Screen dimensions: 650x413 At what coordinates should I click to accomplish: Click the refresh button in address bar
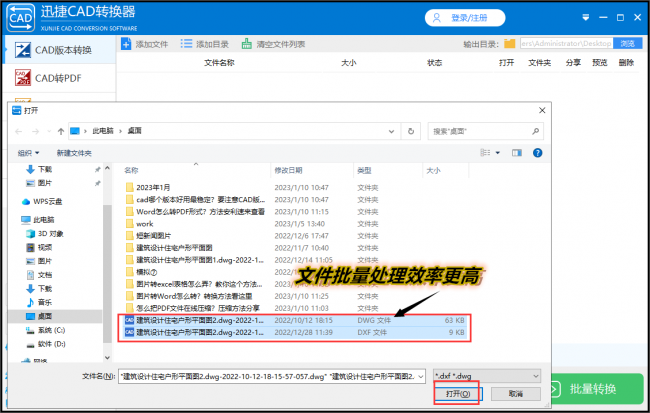tap(411, 131)
